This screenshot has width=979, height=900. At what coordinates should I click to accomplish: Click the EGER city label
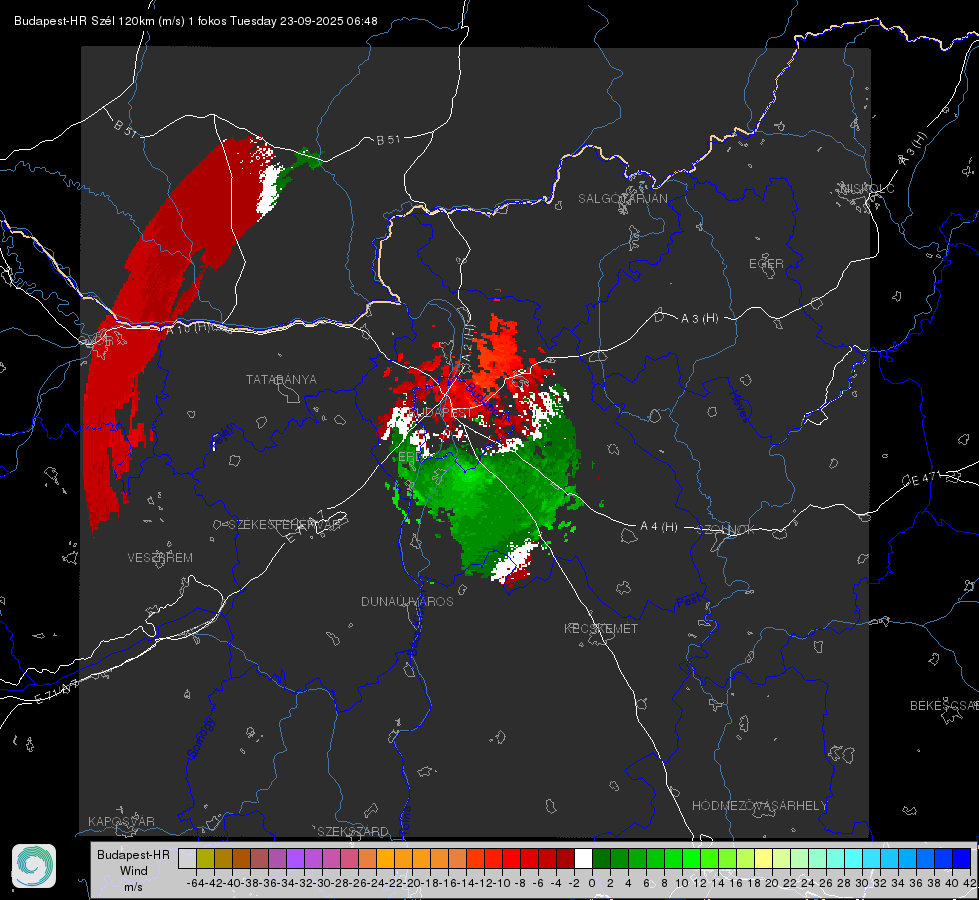pos(766,264)
